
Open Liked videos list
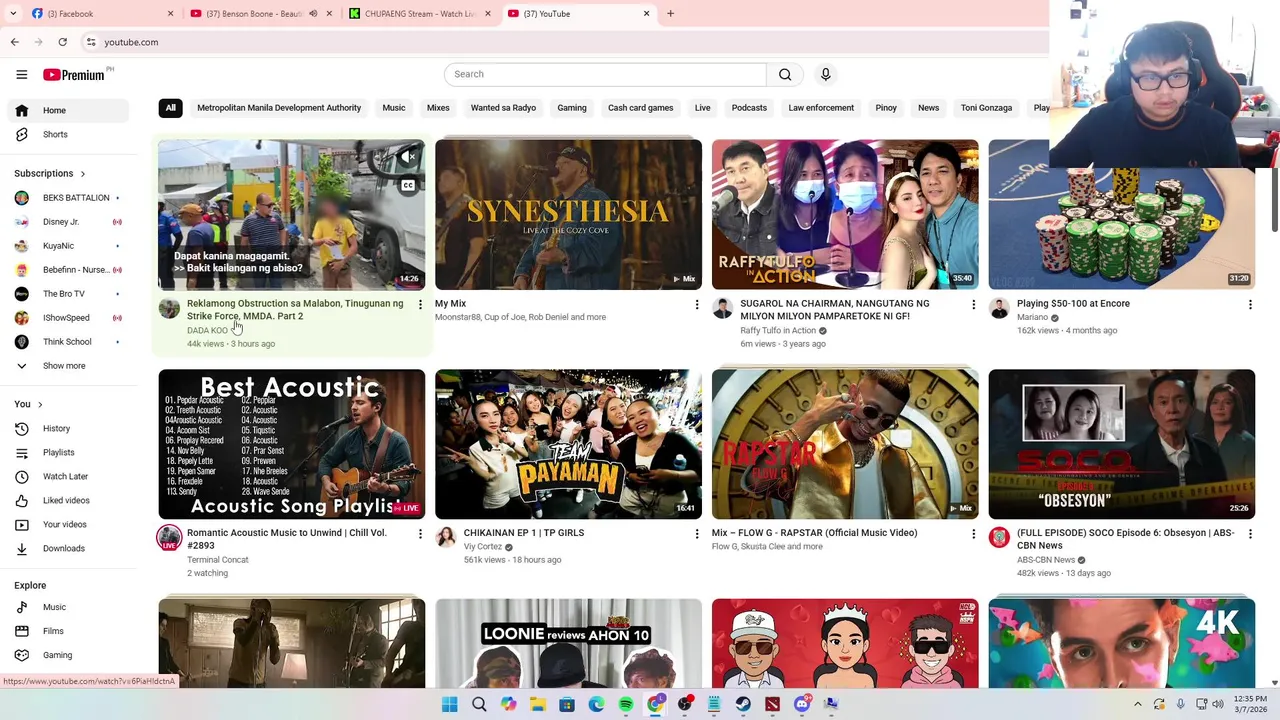70,500
